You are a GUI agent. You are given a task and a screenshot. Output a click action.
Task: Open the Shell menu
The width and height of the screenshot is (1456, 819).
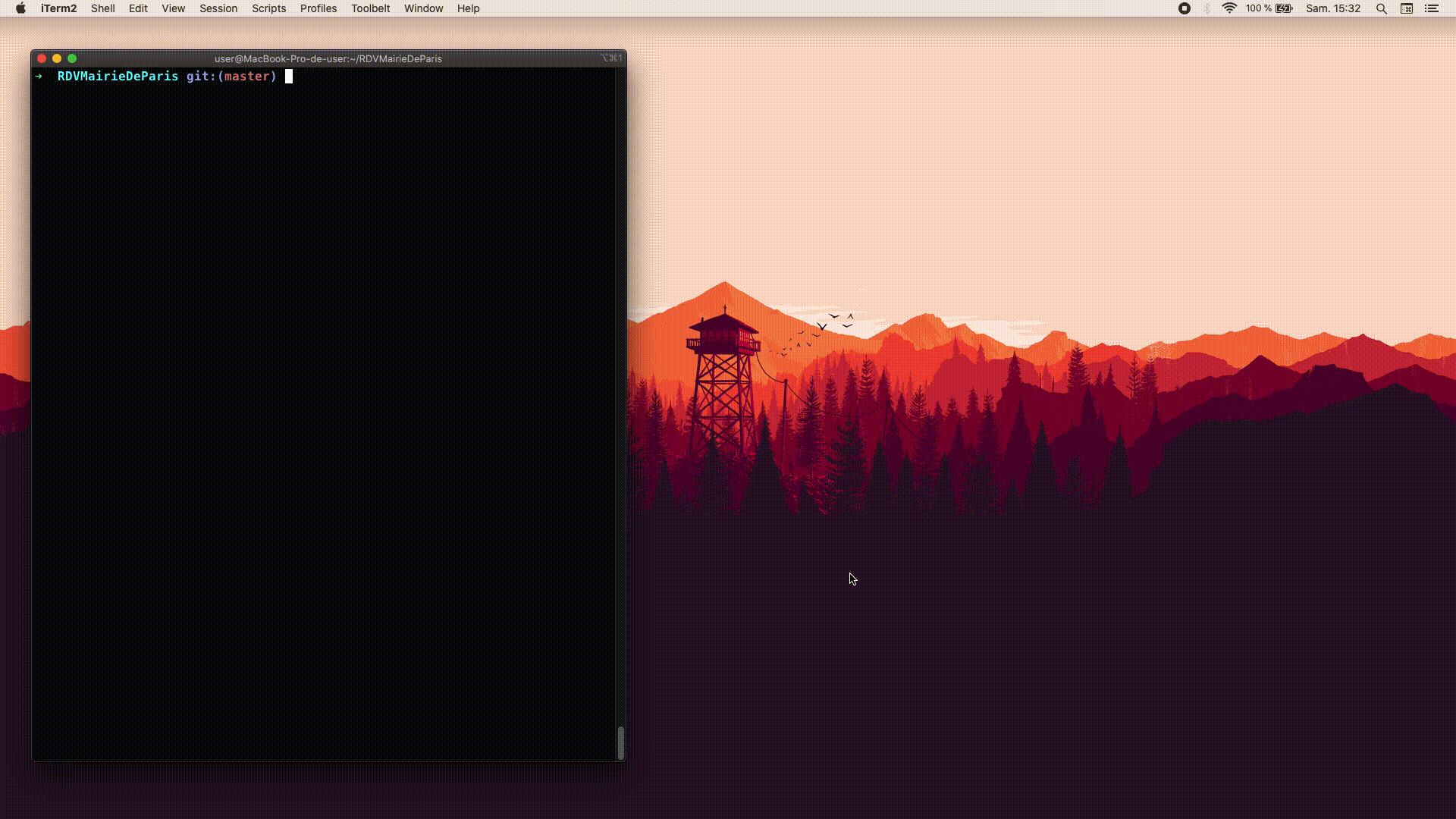tap(102, 8)
